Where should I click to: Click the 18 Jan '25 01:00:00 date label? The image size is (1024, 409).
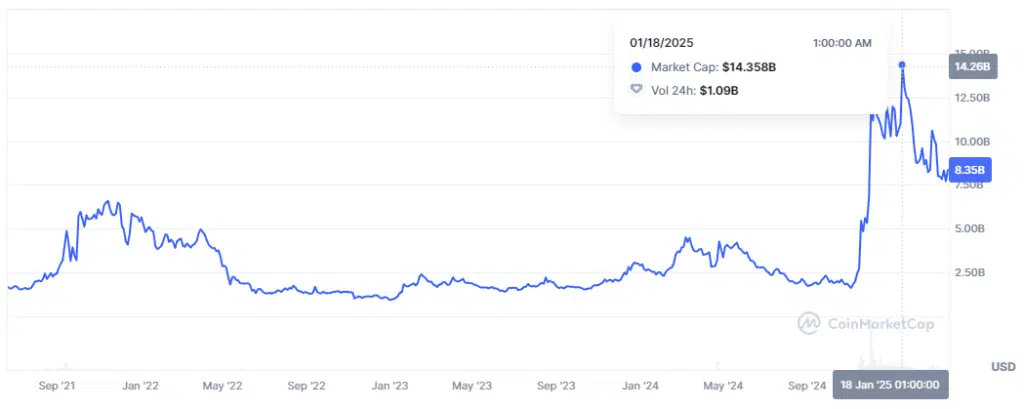click(891, 385)
